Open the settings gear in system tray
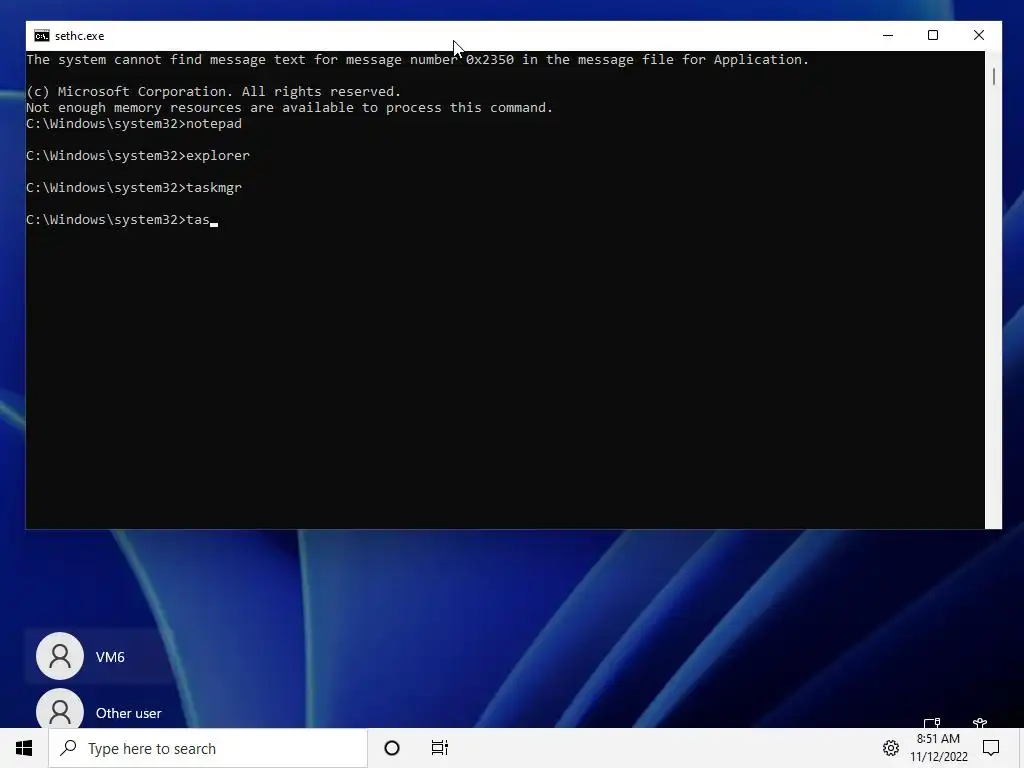 (x=891, y=748)
